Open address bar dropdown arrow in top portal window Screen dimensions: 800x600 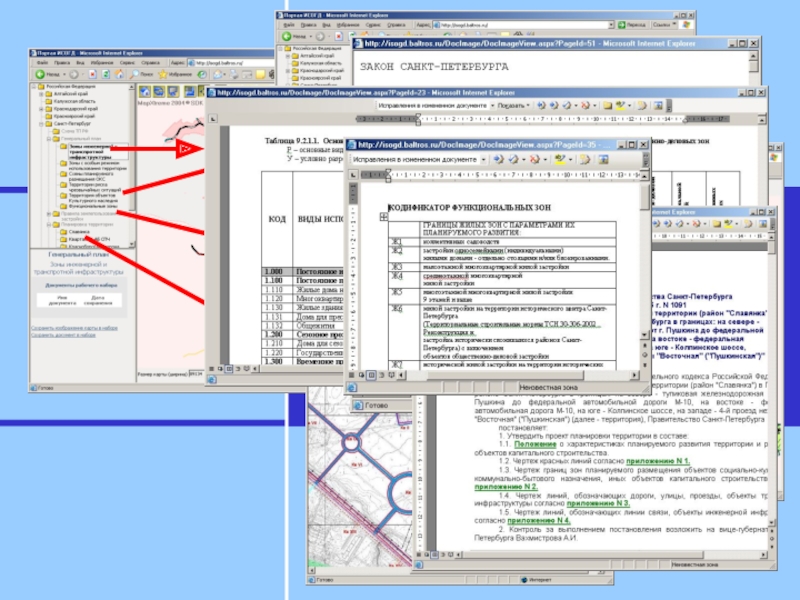coord(611,24)
